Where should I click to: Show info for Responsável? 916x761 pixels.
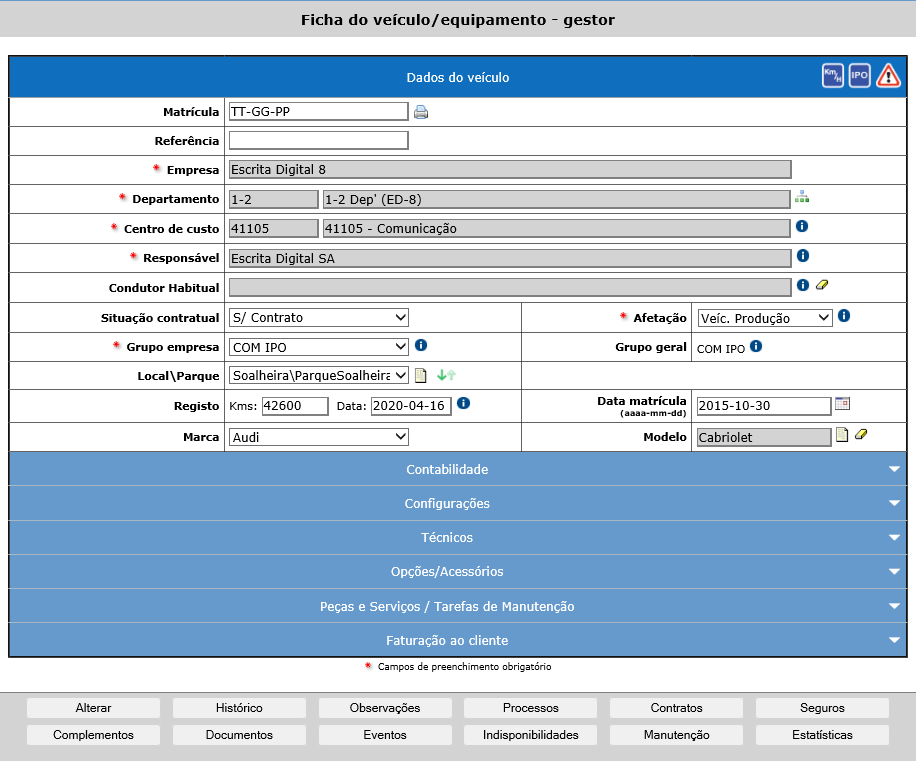pyautogui.click(x=803, y=255)
